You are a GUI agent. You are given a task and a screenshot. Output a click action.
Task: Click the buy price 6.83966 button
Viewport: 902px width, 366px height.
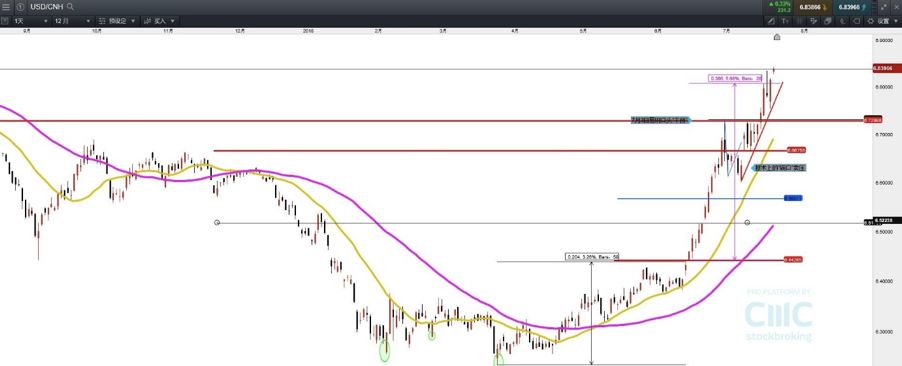(x=852, y=7)
